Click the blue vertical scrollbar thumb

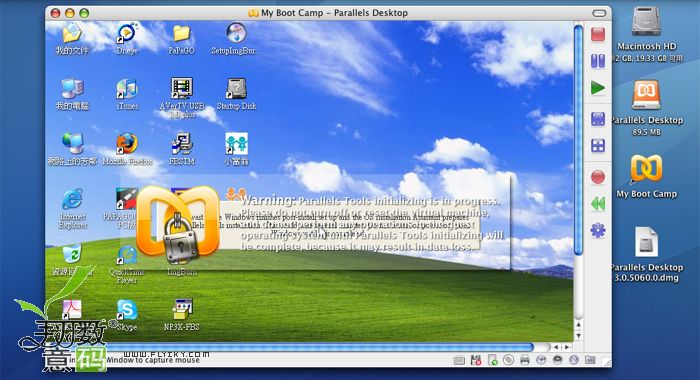point(579,141)
